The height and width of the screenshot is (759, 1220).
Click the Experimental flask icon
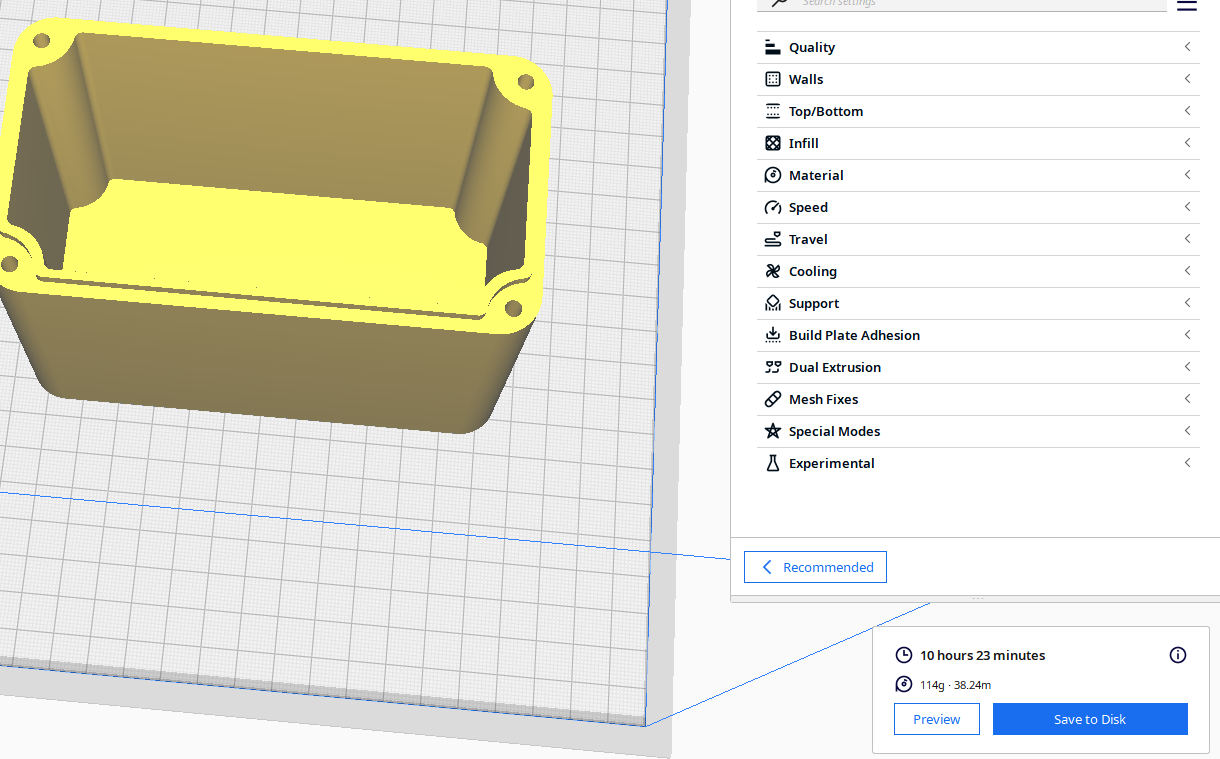(x=772, y=463)
